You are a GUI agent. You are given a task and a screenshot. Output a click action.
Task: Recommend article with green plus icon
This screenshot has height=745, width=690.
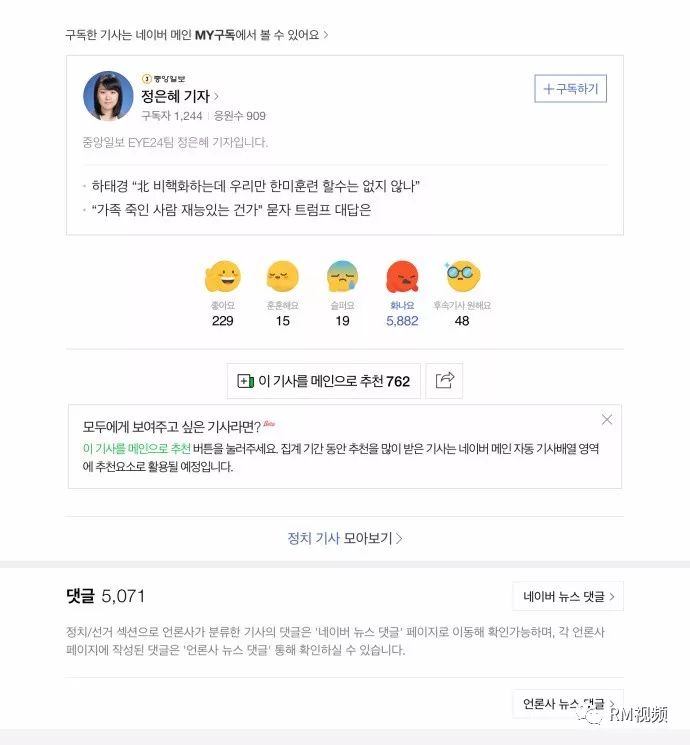click(324, 381)
